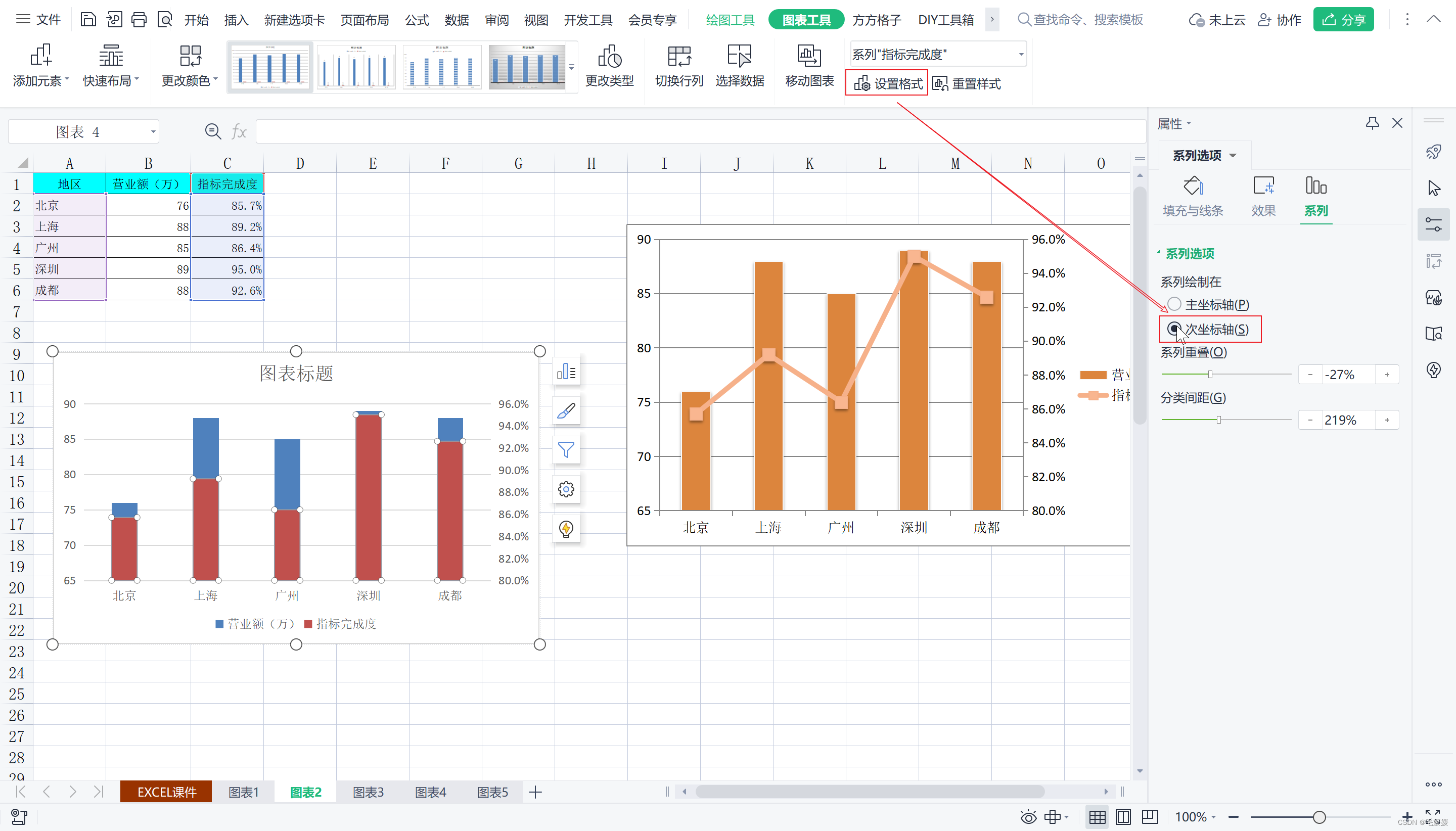The image size is (1456, 831).
Task: Click chart filter funnel side button
Action: [566, 450]
